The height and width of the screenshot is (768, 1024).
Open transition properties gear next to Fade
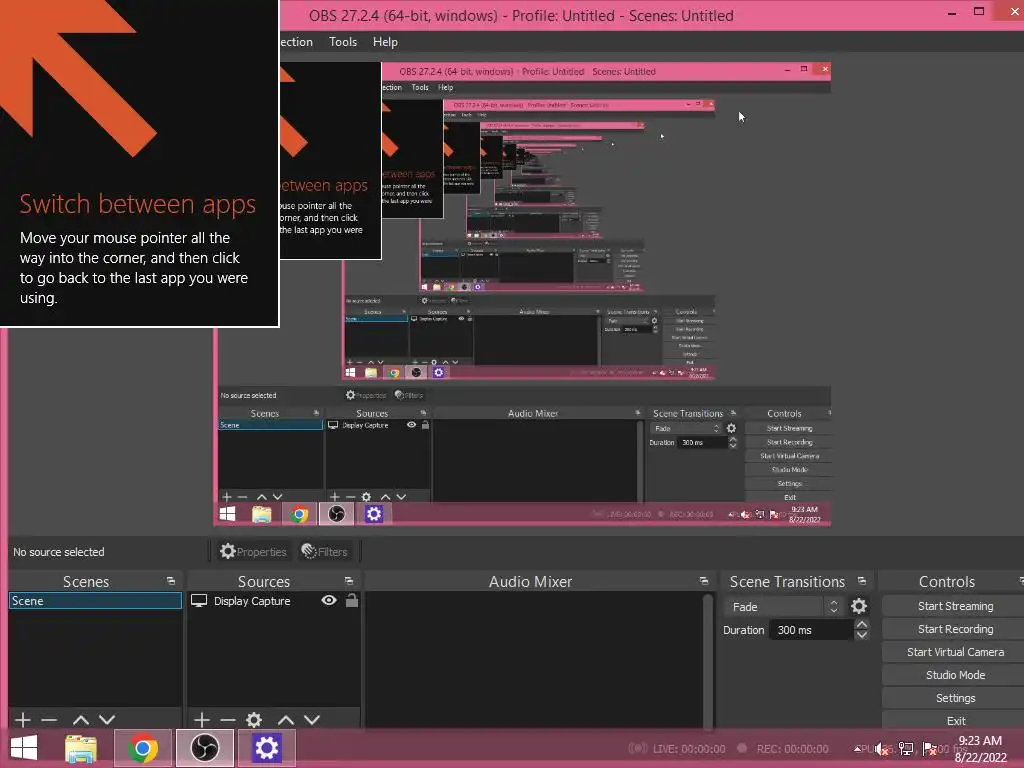(859, 607)
